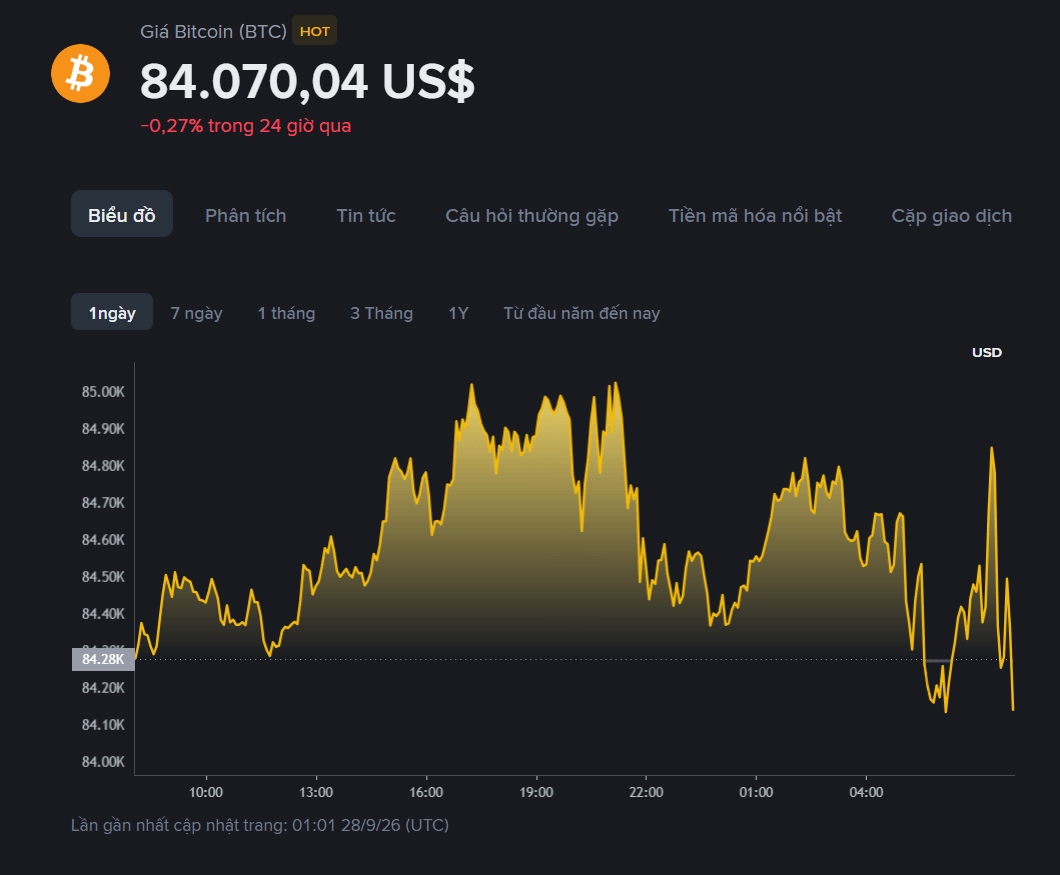Click the orange Bitcoin logo icon
The width and height of the screenshot is (1060, 875).
80,74
